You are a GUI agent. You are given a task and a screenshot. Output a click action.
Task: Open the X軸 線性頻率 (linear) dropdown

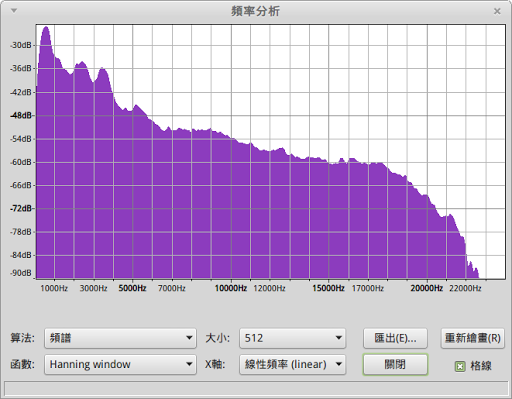tap(292, 364)
